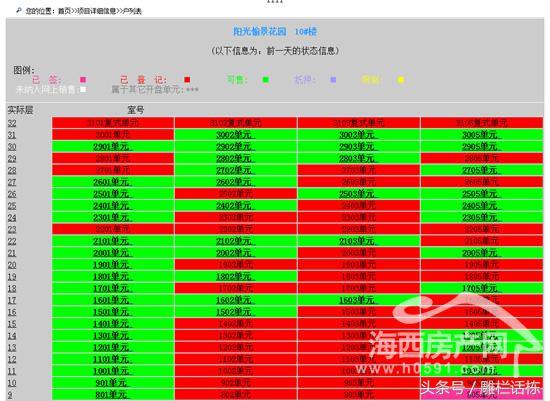This screenshot has height=401, width=550.
Task: Open the 3002单元 unit link
Action: [235, 135]
